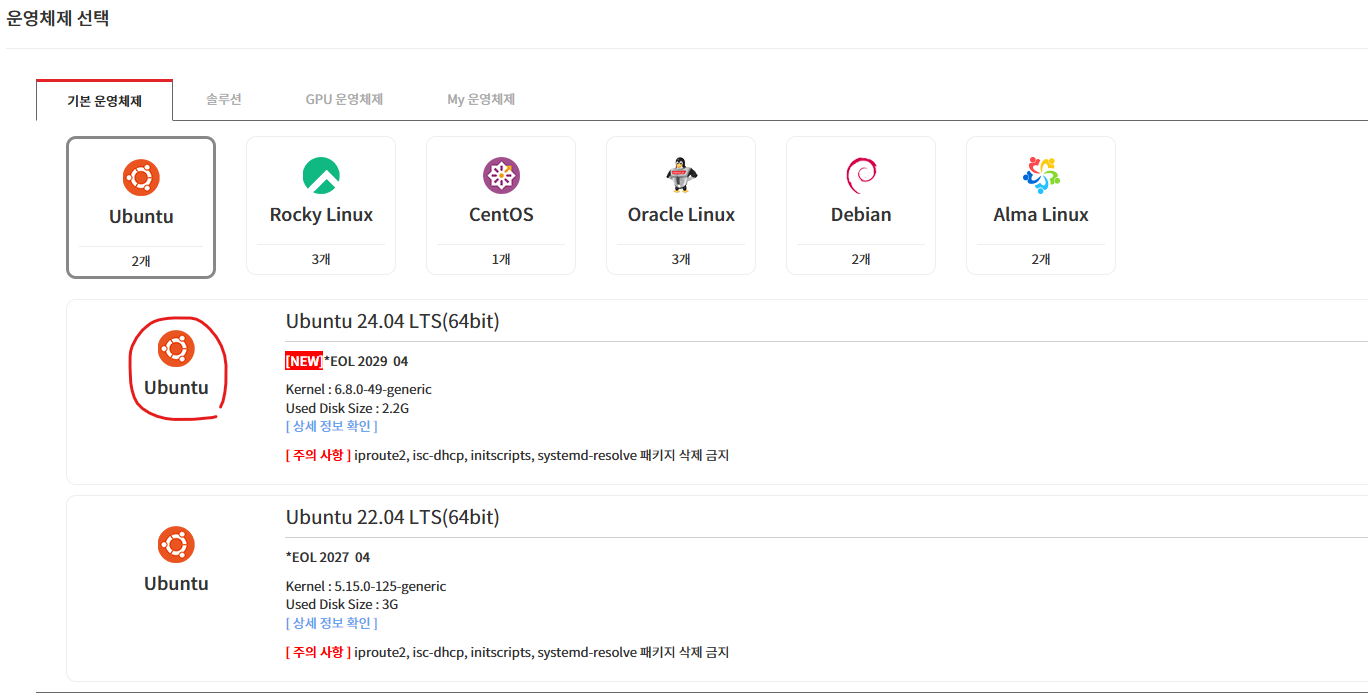1368x699 pixels.
Task: Click Kernel : 5.15.0-125-generic text
Action: point(366,586)
